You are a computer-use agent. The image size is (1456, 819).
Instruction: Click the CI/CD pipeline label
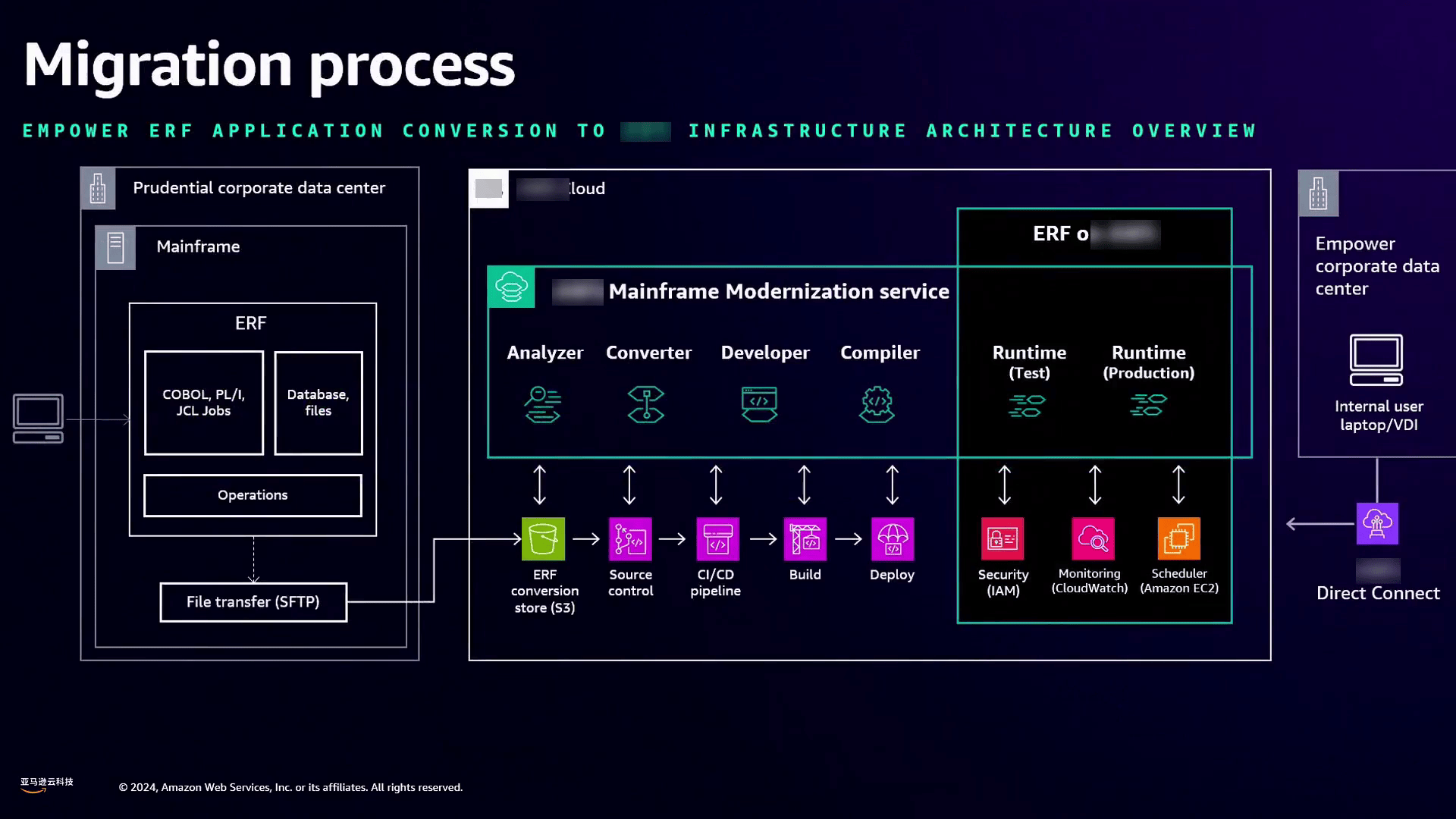coord(715,583)
